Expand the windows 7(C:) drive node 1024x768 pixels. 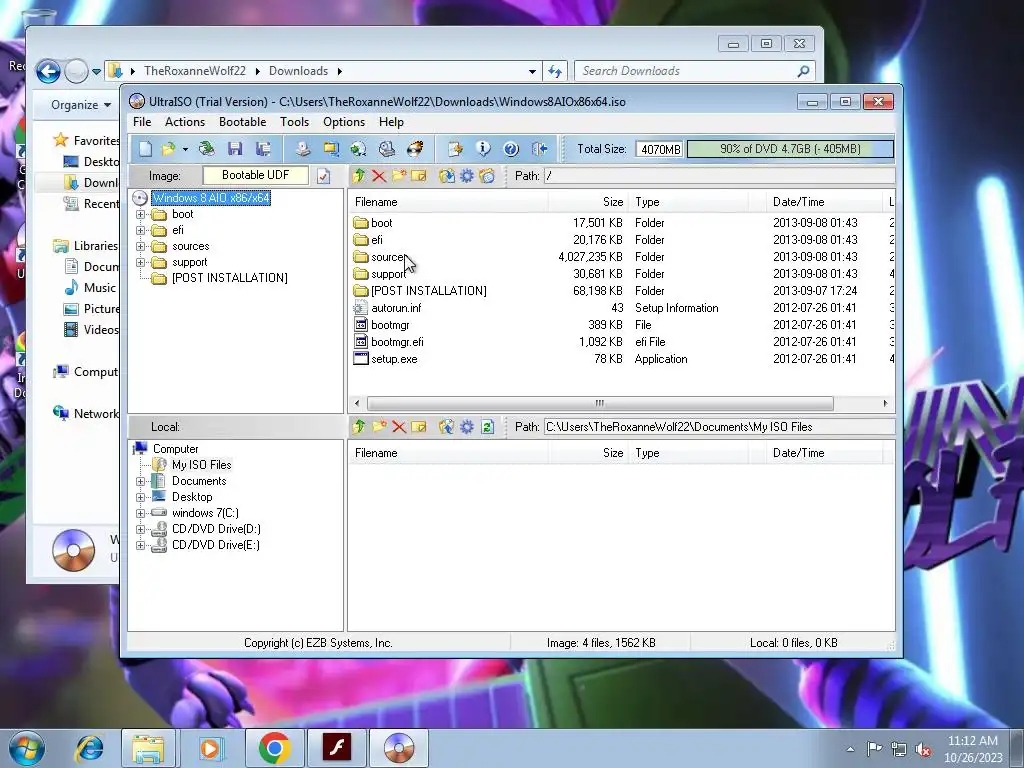tap(140, 513)
